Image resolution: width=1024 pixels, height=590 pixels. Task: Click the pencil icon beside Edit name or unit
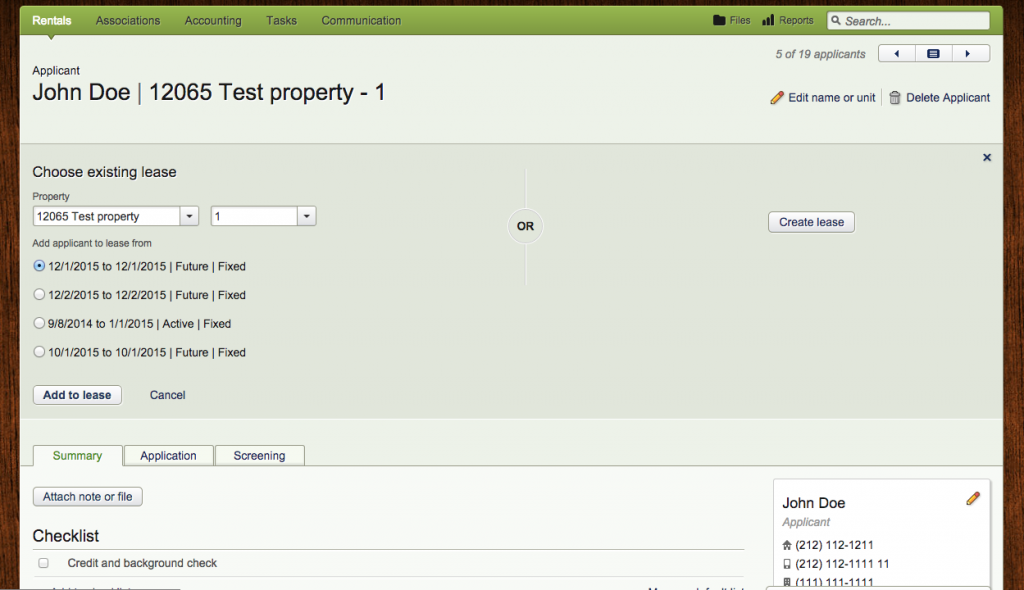(x=777, y=97)
